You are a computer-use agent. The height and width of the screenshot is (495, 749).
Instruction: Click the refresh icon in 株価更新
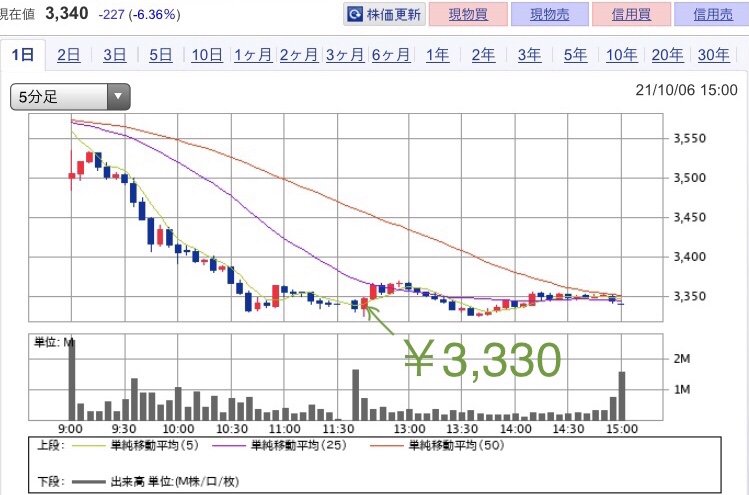355,14
